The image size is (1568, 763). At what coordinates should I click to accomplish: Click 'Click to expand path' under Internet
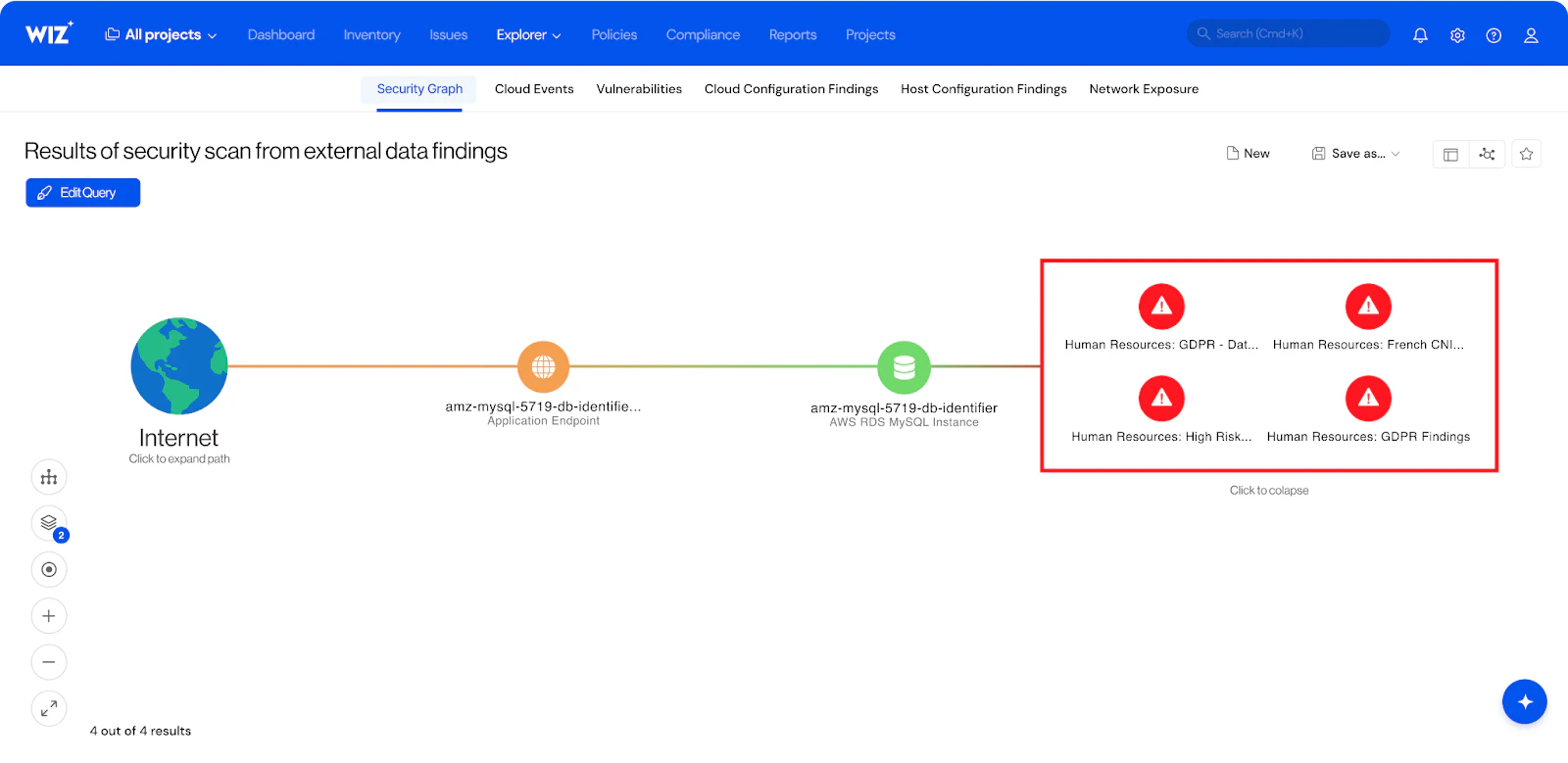(x=179, y=459)
